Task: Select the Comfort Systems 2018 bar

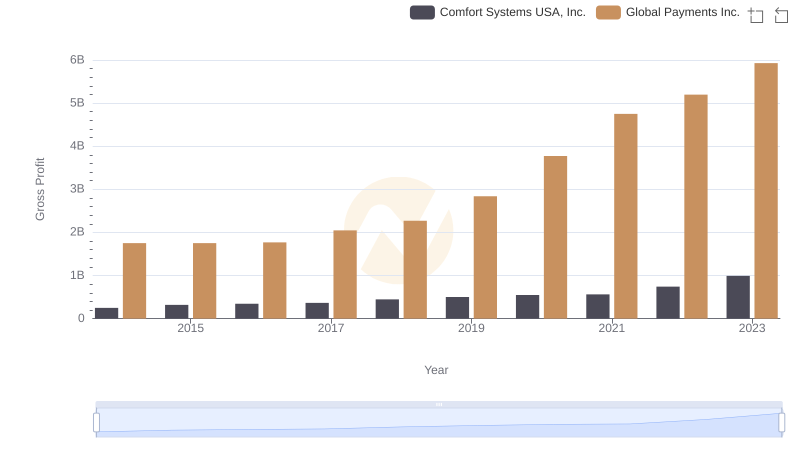Action: [x=387, y=309]
